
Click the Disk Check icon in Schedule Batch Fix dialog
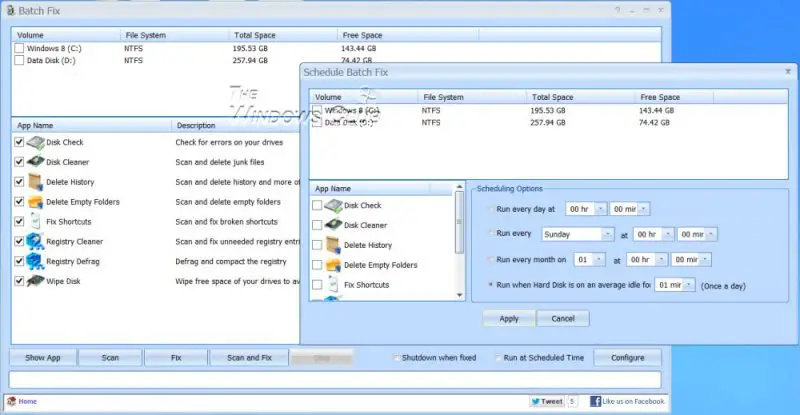(x=333, y=206)
